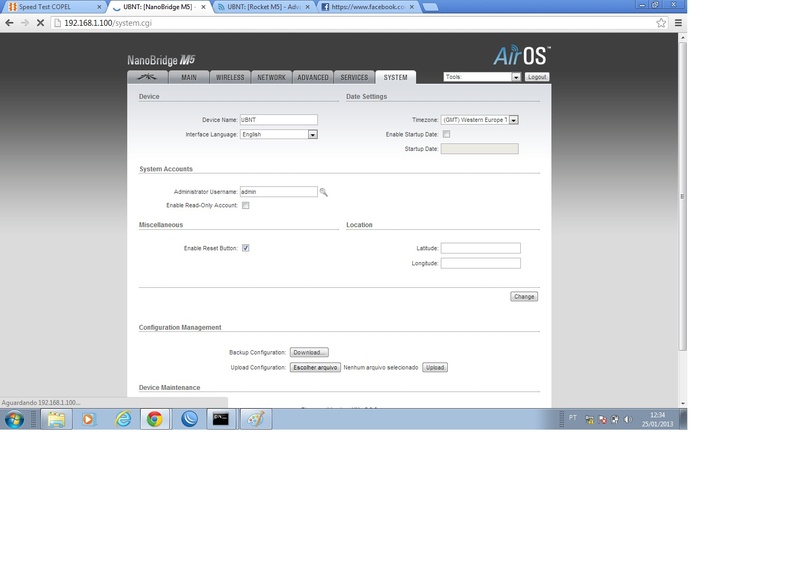
Task: Close the Facebook tab
Action: pos(412,7)
